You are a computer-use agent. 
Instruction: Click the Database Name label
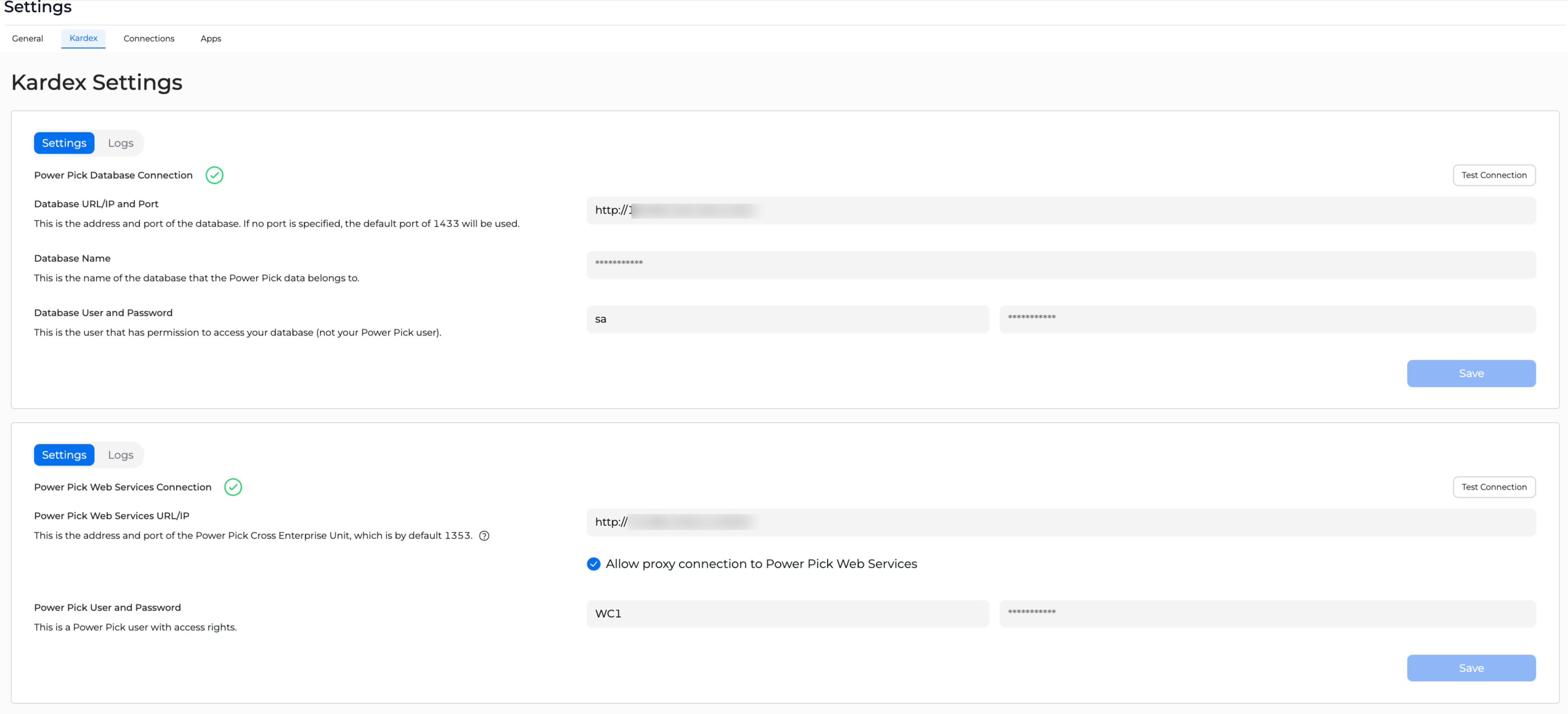tap(73, 259)
